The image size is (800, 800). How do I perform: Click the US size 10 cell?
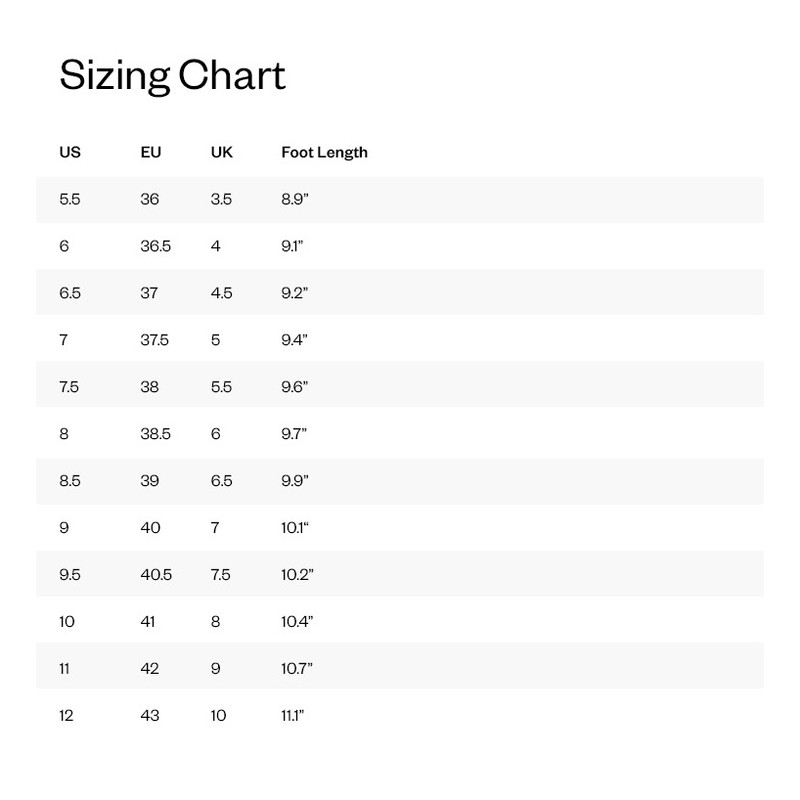67,622
